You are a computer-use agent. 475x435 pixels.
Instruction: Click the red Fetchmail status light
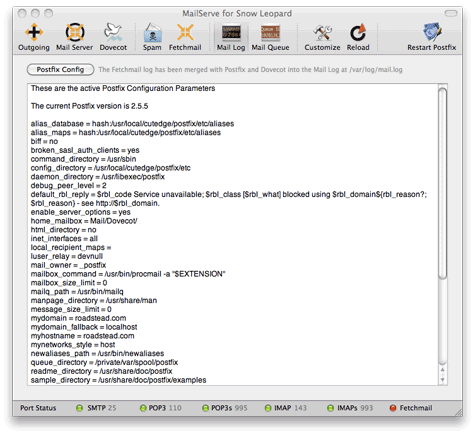393,408
